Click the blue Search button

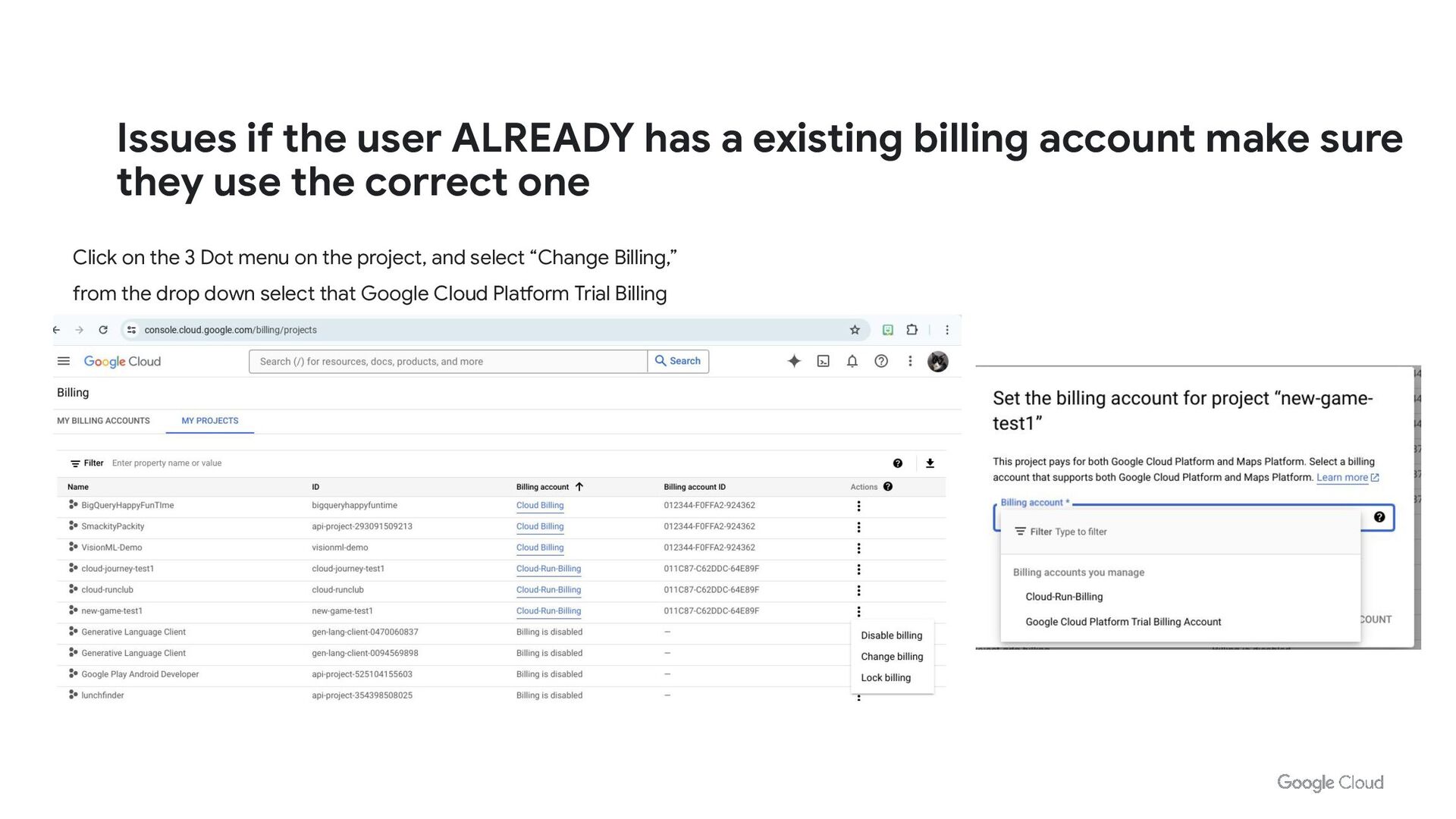[x=678, y=361]
